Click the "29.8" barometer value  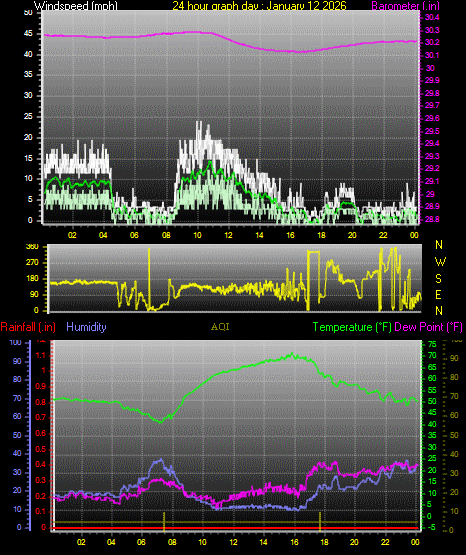432,93
